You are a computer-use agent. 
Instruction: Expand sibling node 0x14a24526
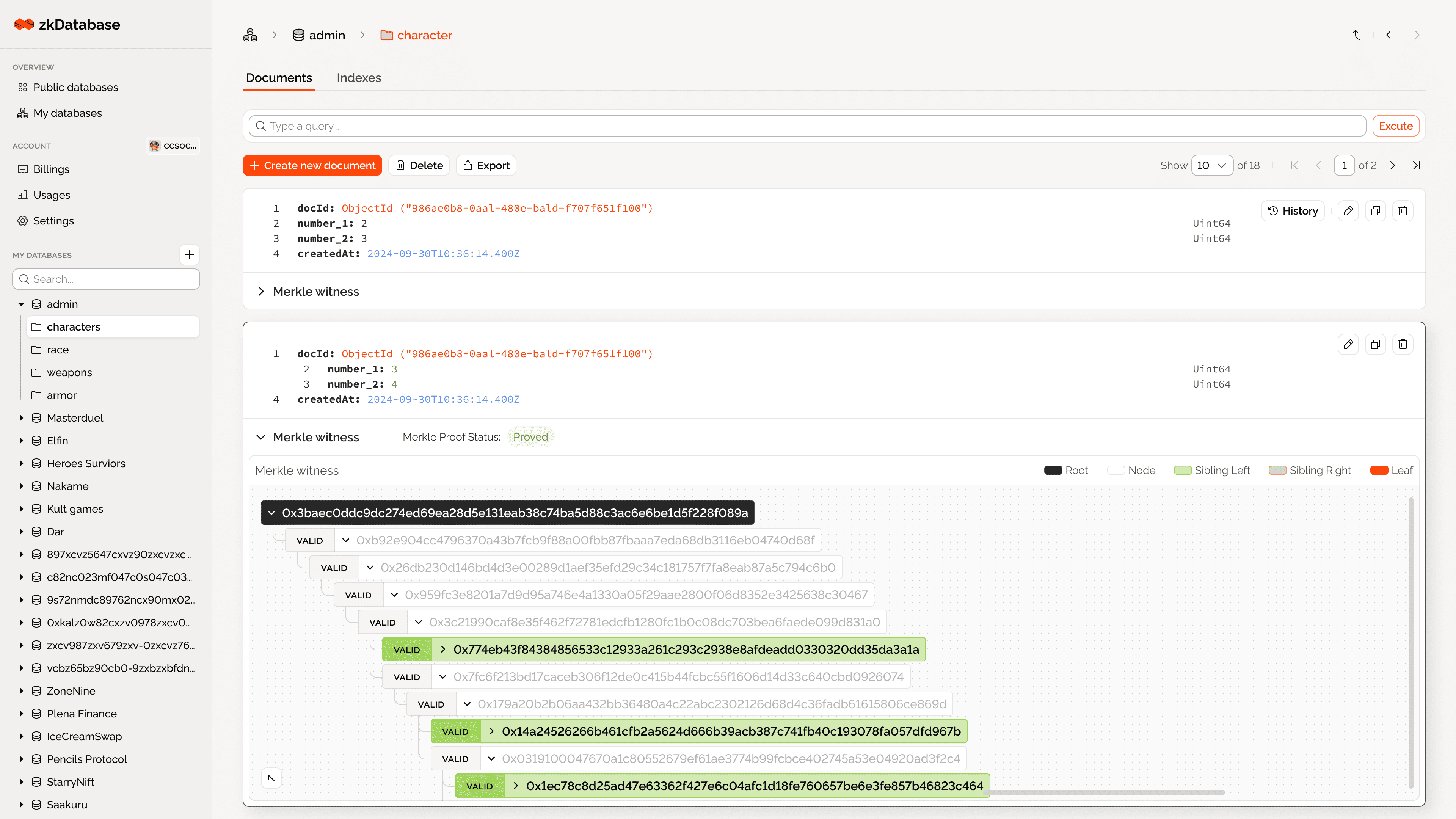pyautogui.click(x=492, y=731)
